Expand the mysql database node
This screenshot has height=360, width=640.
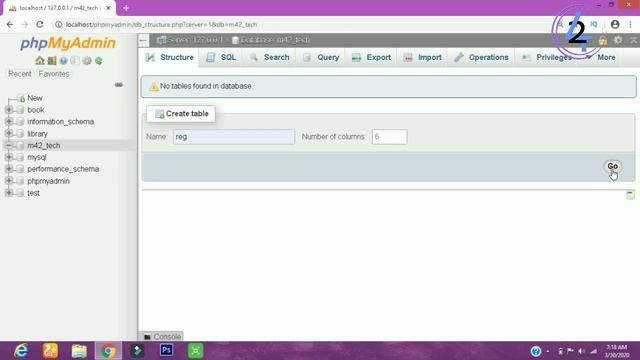9,157
